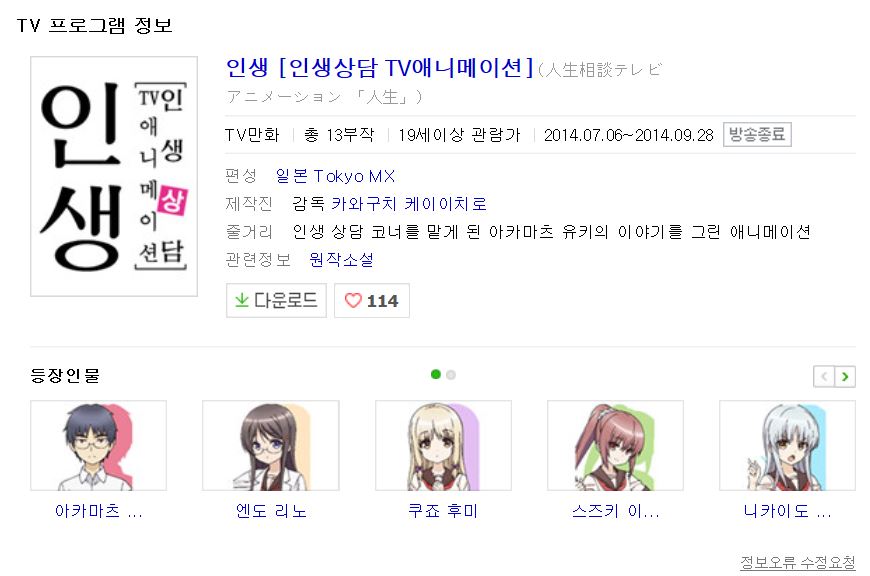This screenshot has height=576, width=870.
Task: Open director 카와구치 케이이치로 link
Action: point(409,204)
